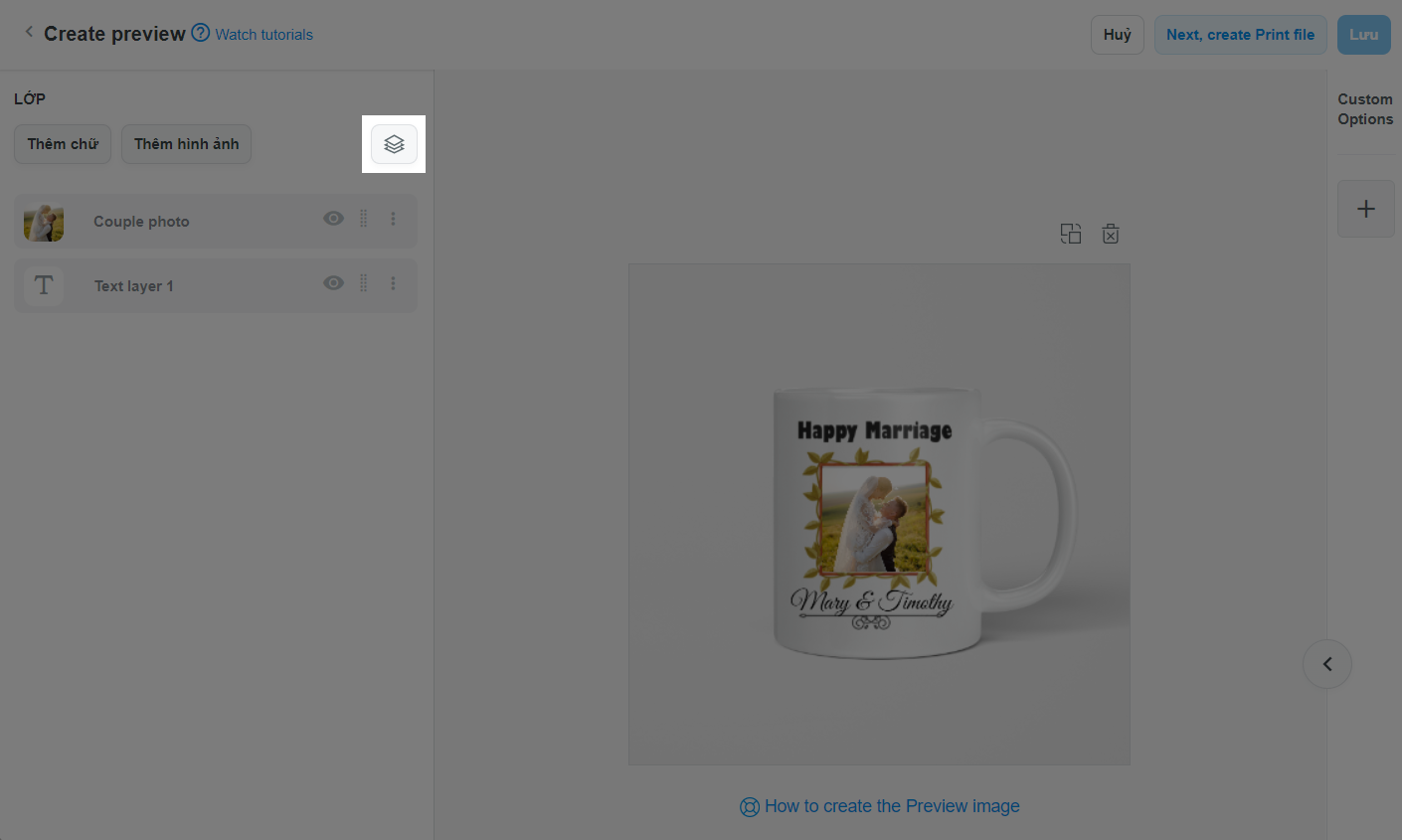
Task: Click the highlighted layers stack icon
Action: [394, 144]
